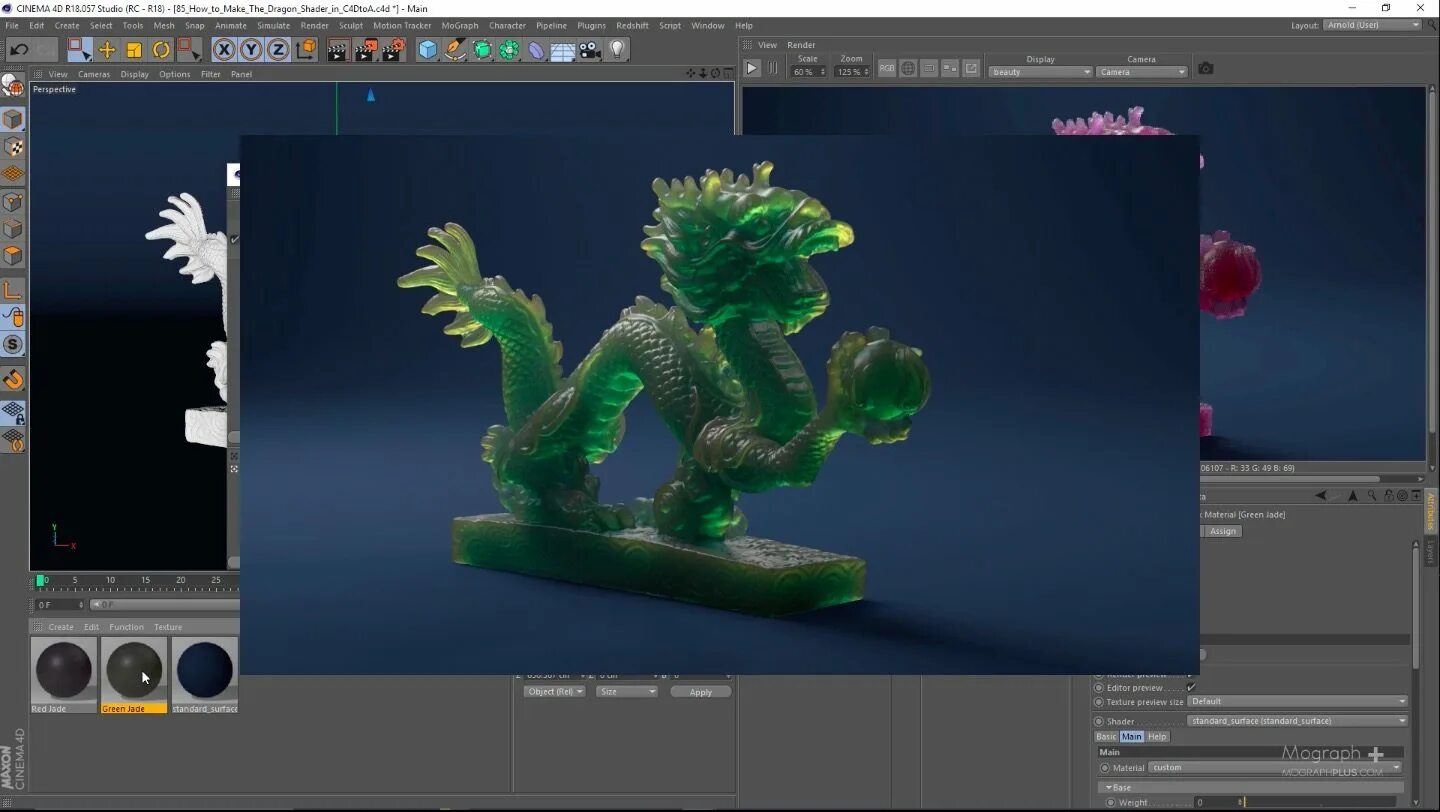Screen dimensions: 1440x812
Task: Toggle the Z axis lock
Action: click(278, 49)
